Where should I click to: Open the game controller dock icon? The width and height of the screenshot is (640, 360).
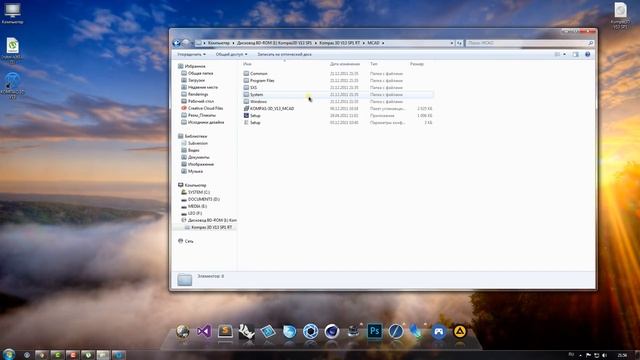coord(438,331)
